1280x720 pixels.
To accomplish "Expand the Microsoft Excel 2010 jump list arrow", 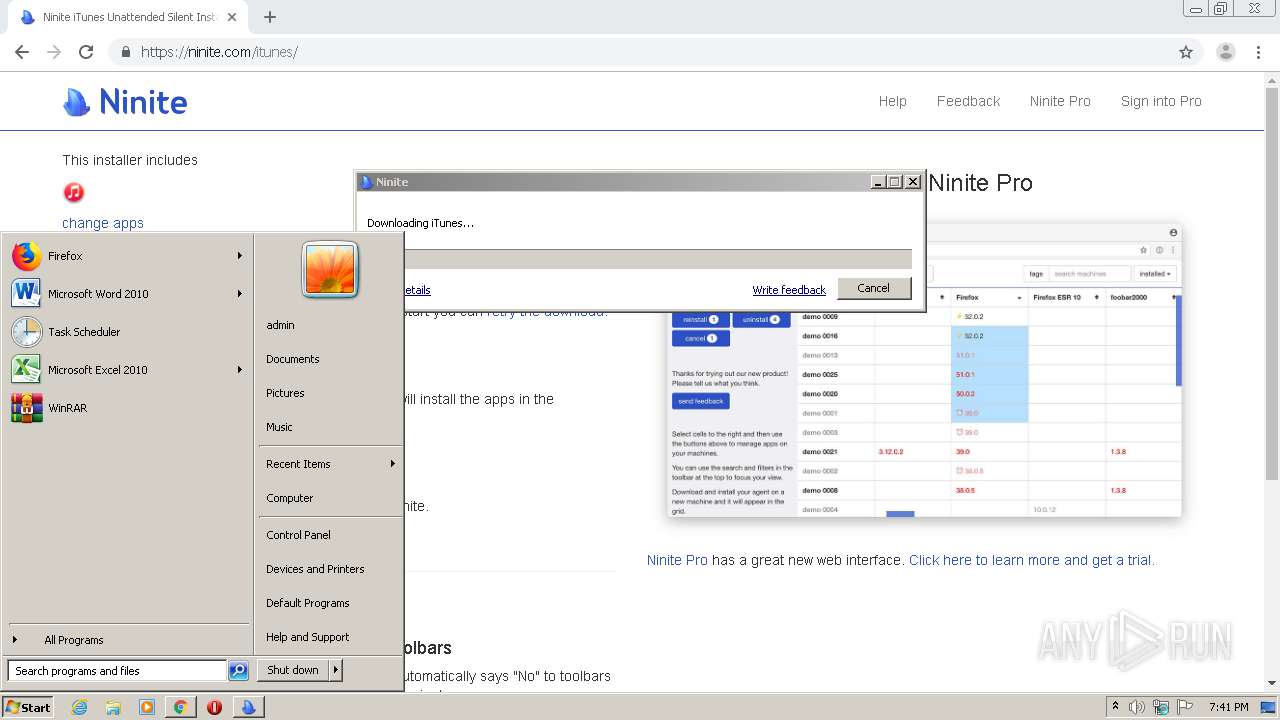I will click(240, 370).
